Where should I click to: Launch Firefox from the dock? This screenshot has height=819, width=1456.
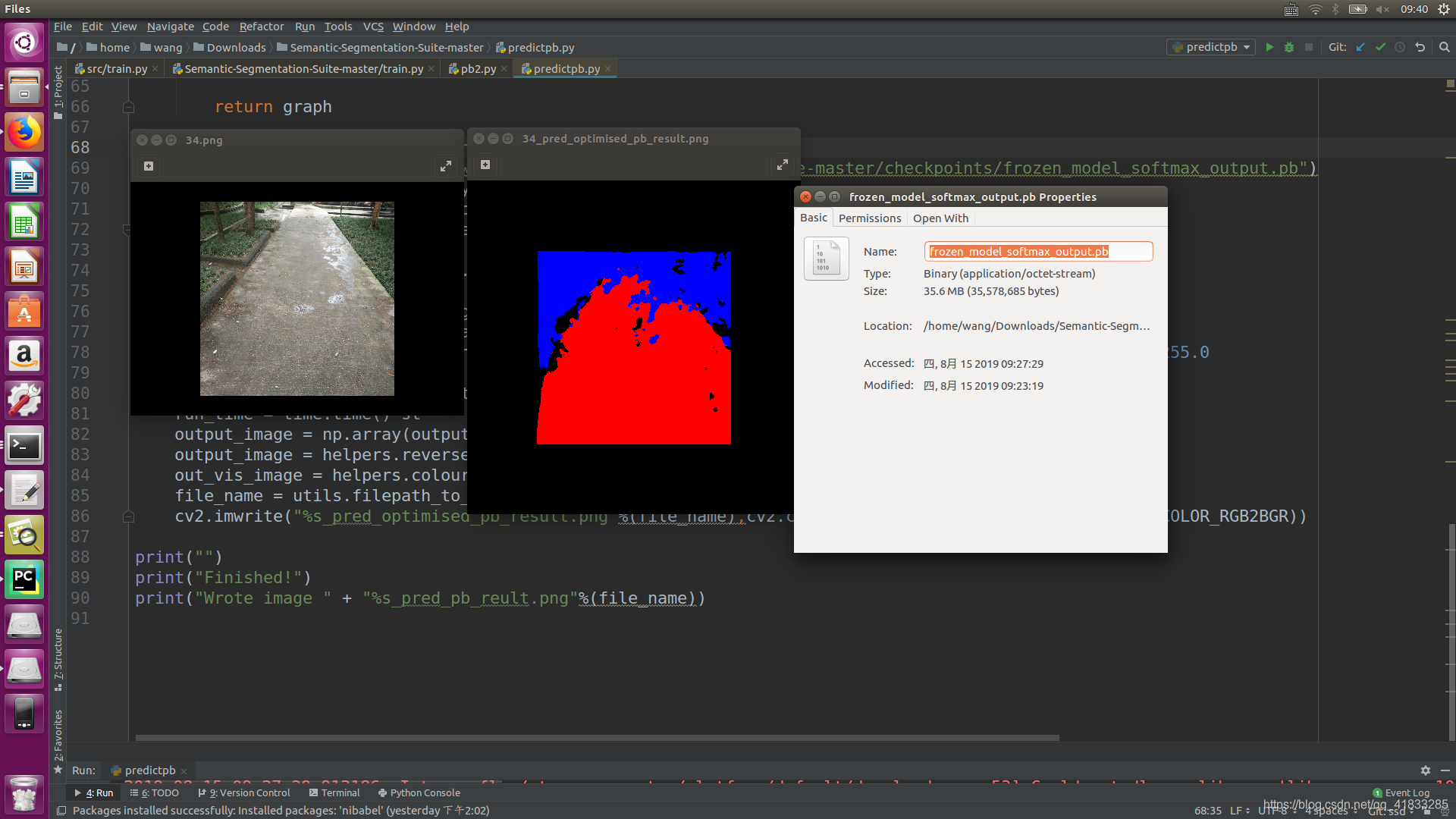[24, 133]
